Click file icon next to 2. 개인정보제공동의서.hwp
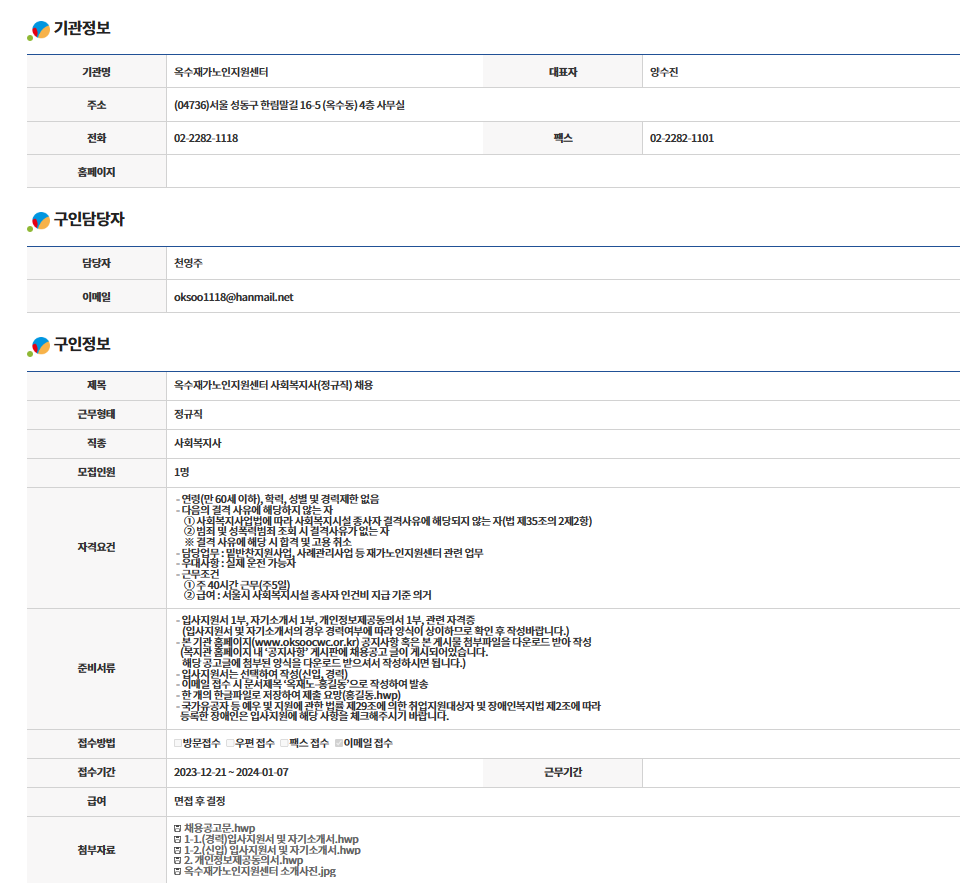The width and height of the screenshot is (976, 883). (178, 861)
